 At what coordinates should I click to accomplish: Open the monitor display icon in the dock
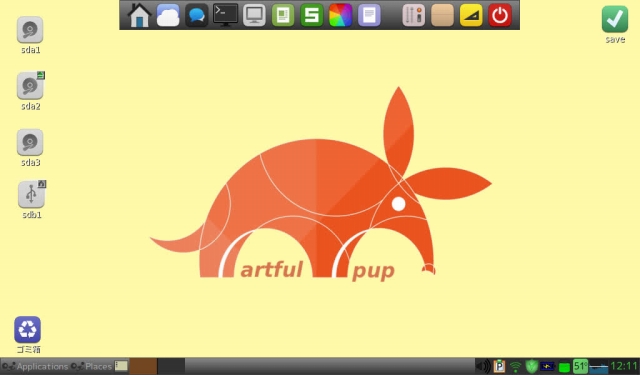[x=254, y=16]
